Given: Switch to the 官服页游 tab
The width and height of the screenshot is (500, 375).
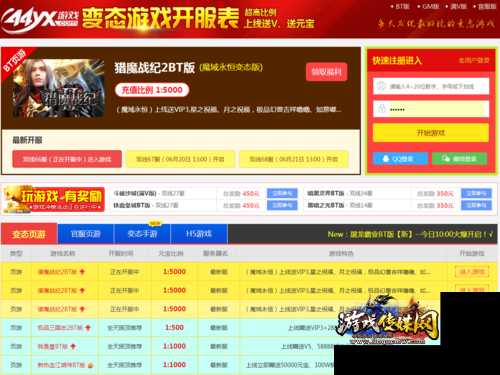Looking at the screenshot, I should tap(85, 234).
